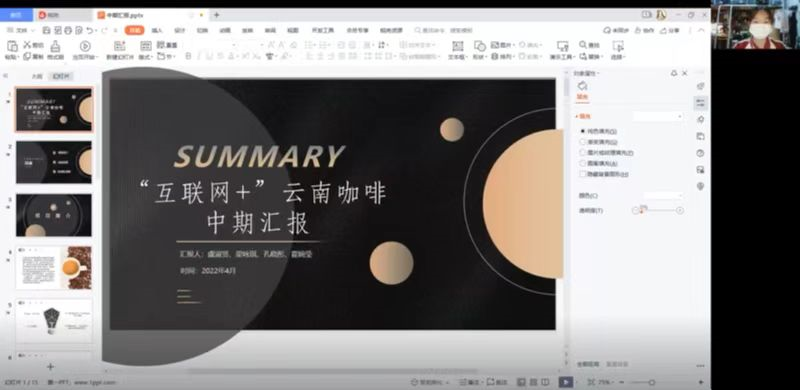Viewport: 800px width, 390px height.
Task: Click the play slideshow button in status bar
Action: point(566,382)
